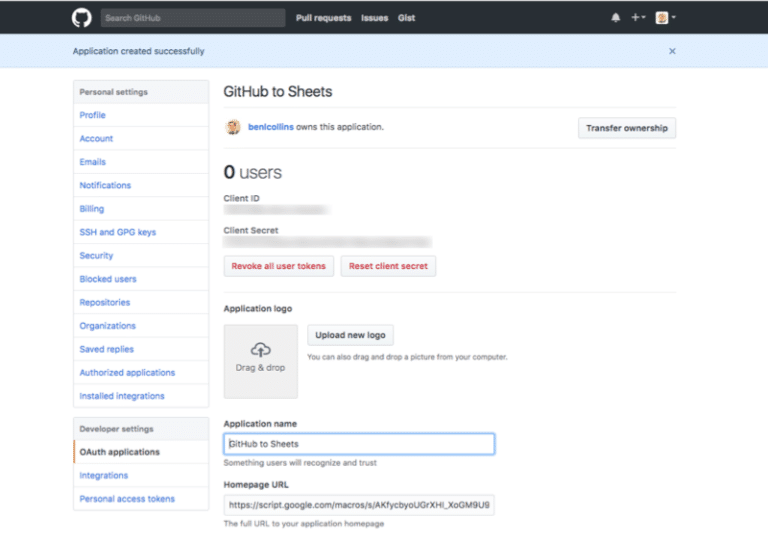Open Organizations settings
The width and height of the screenshot is (768, 540).
pos(141,326)
